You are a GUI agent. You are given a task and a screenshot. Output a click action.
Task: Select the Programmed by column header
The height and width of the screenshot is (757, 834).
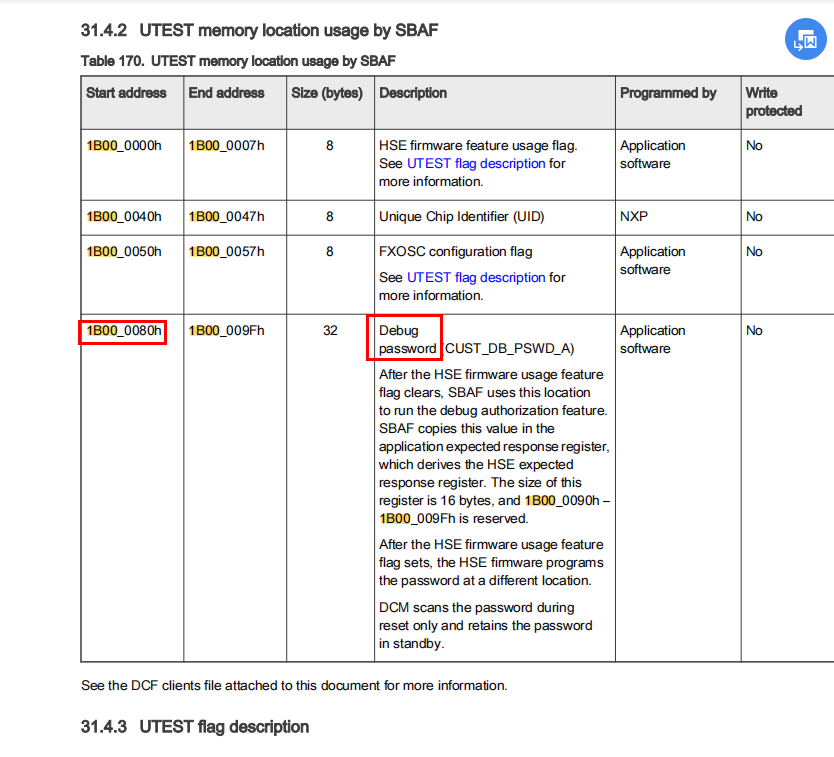point(662,92)
